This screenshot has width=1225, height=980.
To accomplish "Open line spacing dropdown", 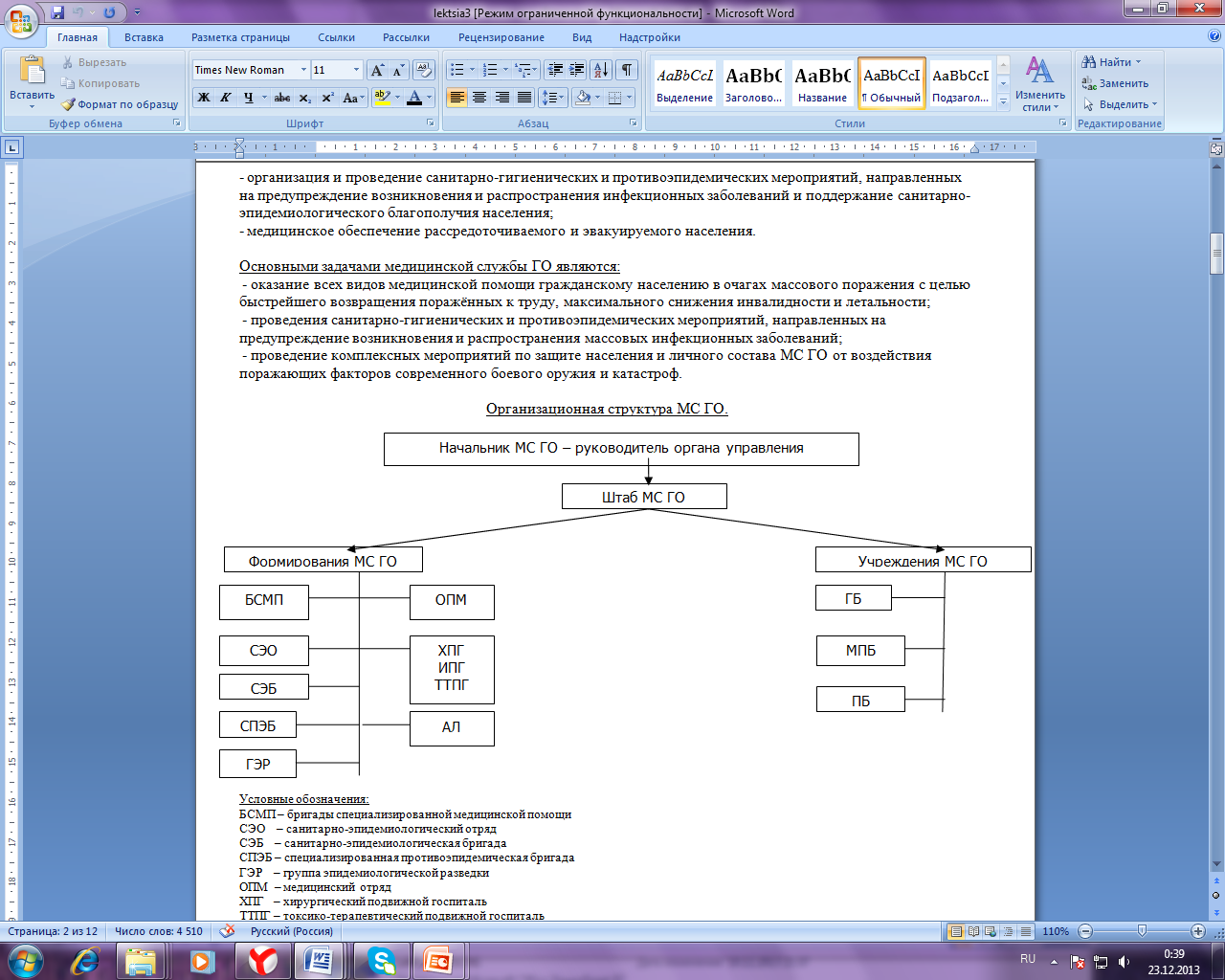I will (x=552, y=98).
